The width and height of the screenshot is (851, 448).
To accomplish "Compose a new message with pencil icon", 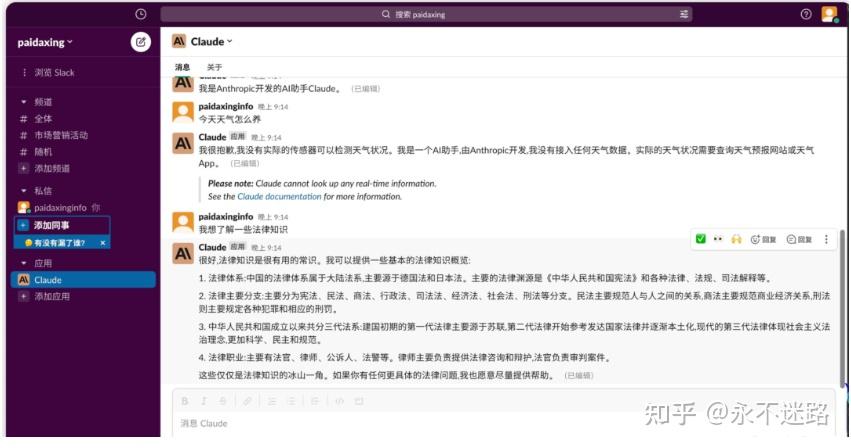I will click(x=141, y=42).
